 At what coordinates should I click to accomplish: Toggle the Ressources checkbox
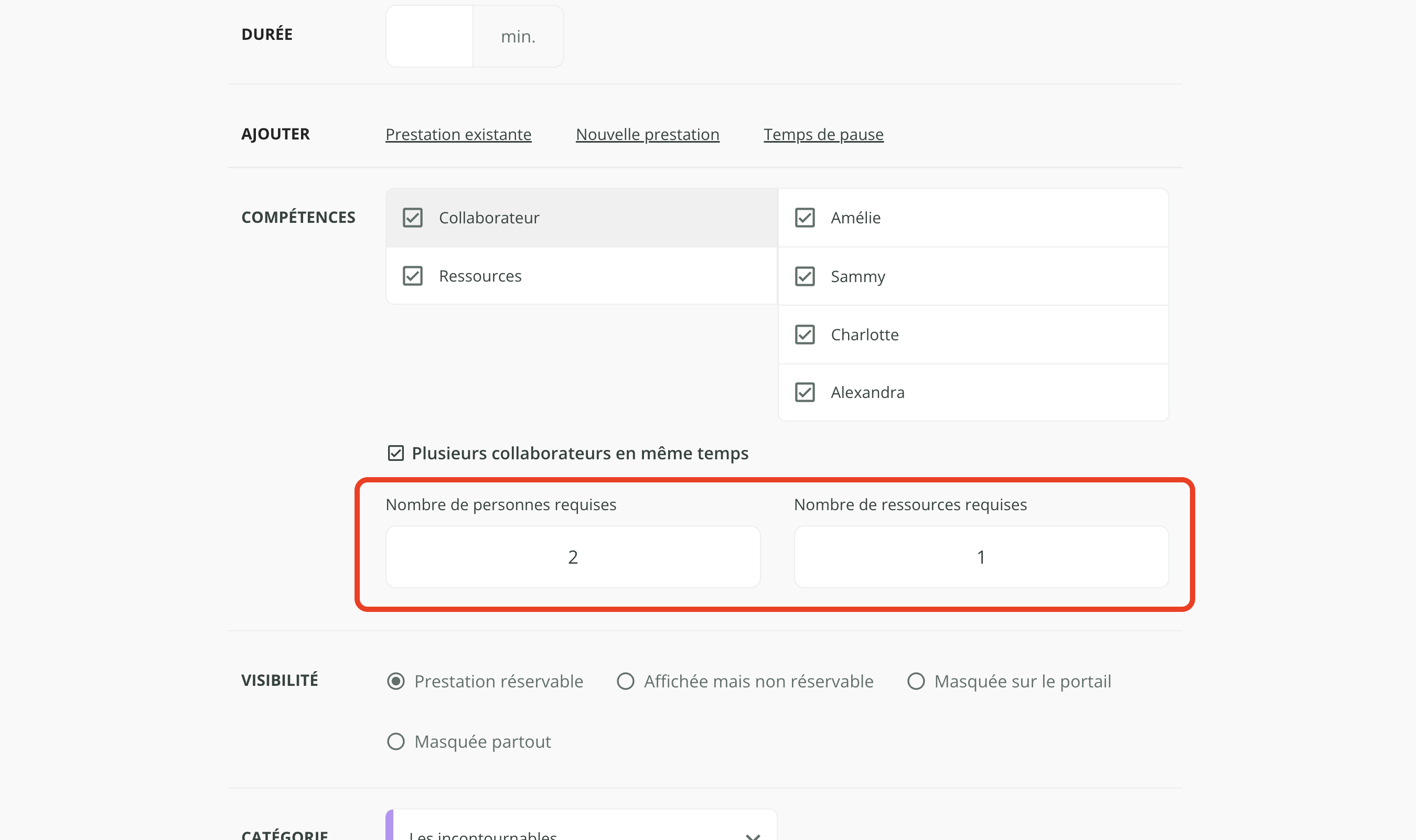(412, 276)
